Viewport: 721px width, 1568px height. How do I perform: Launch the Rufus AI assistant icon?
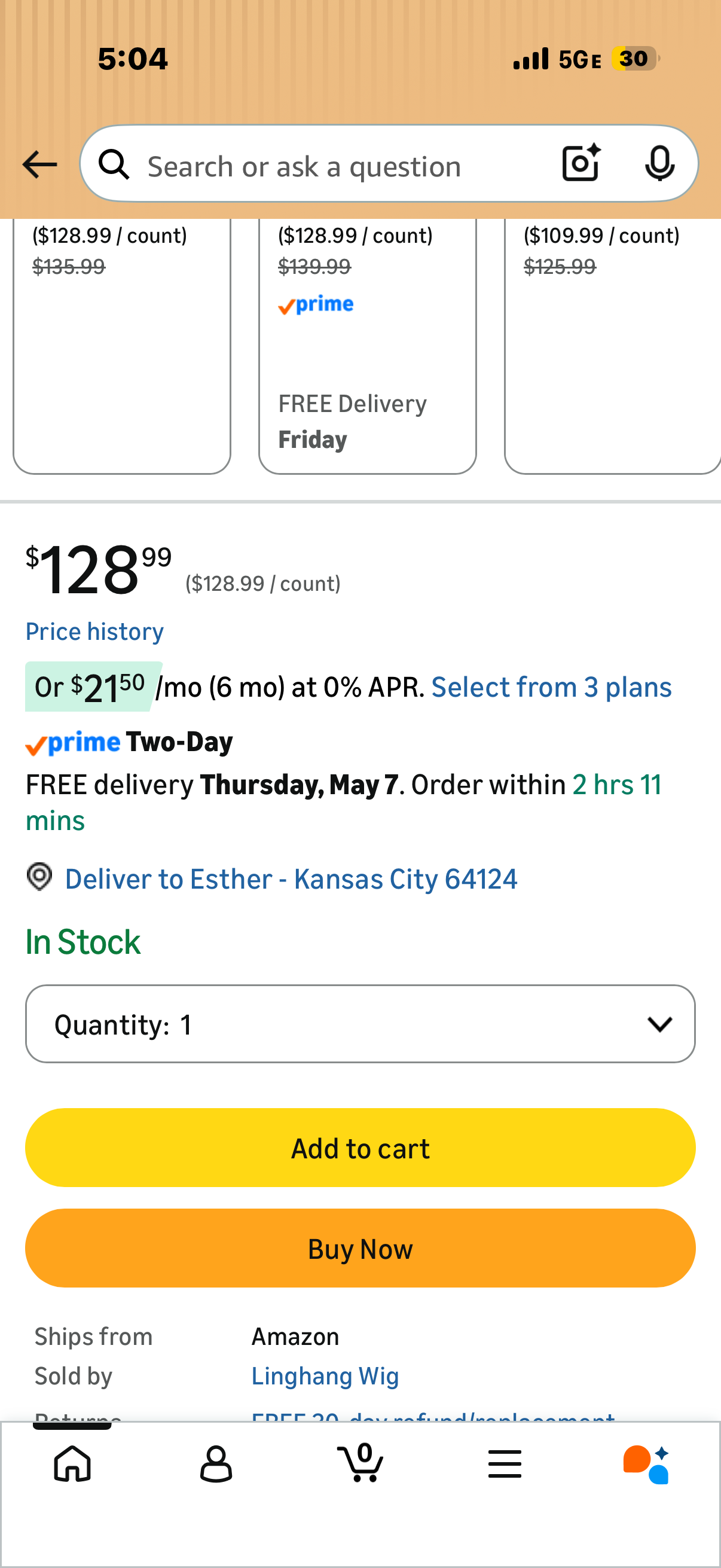[647, 1464]
